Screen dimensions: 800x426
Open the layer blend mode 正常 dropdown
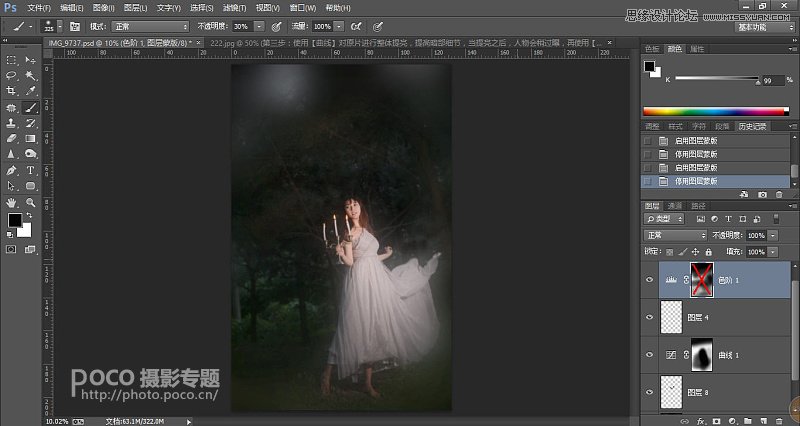676,236
